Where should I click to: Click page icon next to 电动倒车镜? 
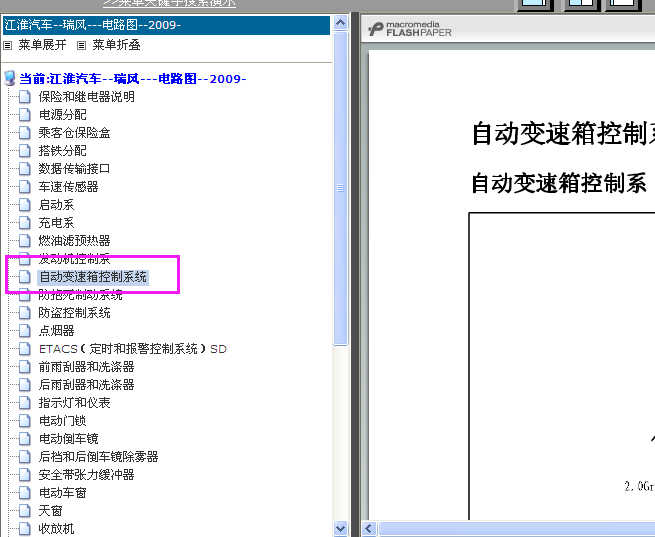point(25,438)
